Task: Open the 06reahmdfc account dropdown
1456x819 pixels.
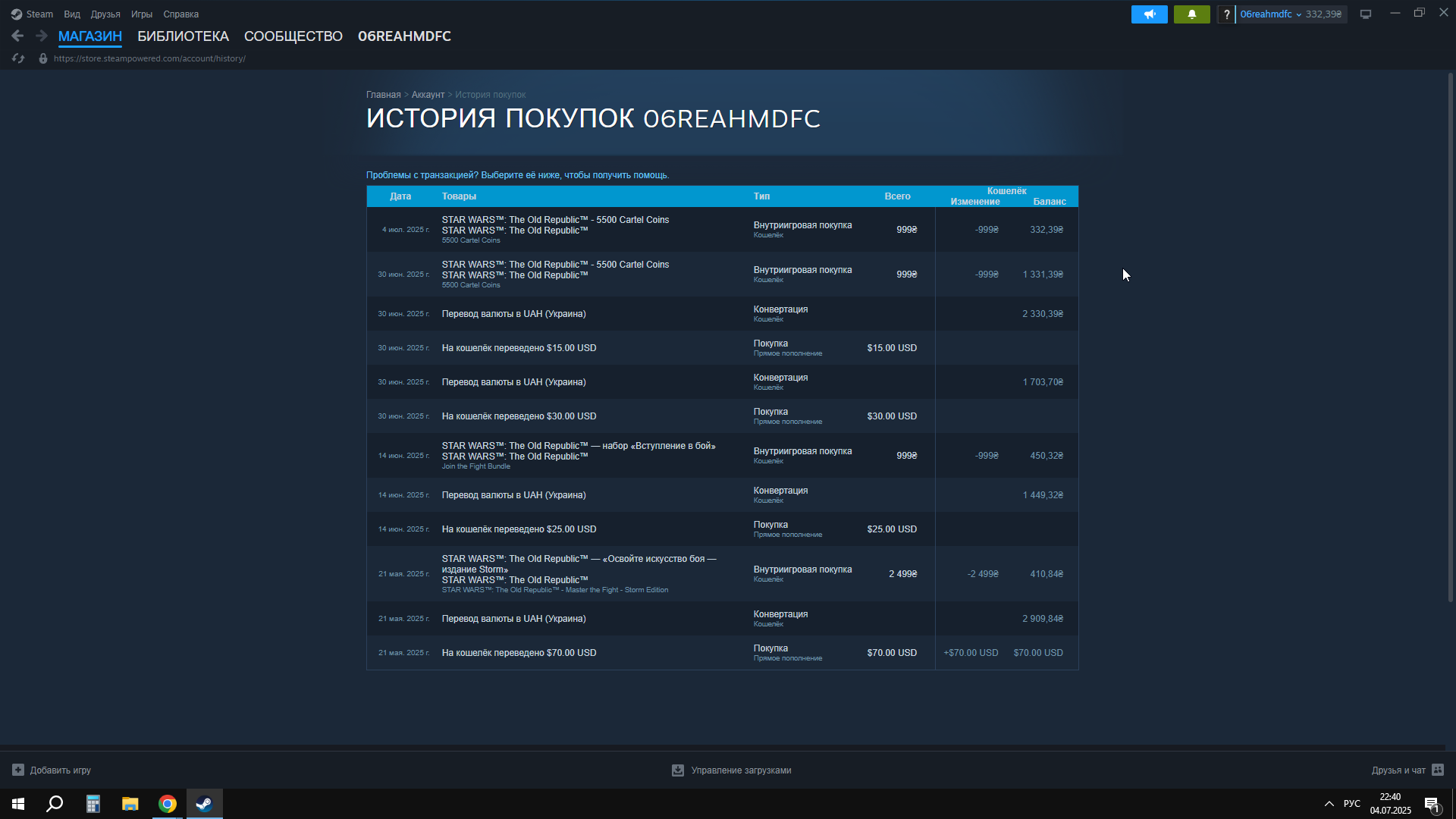Action: [x=1271, y=14]
